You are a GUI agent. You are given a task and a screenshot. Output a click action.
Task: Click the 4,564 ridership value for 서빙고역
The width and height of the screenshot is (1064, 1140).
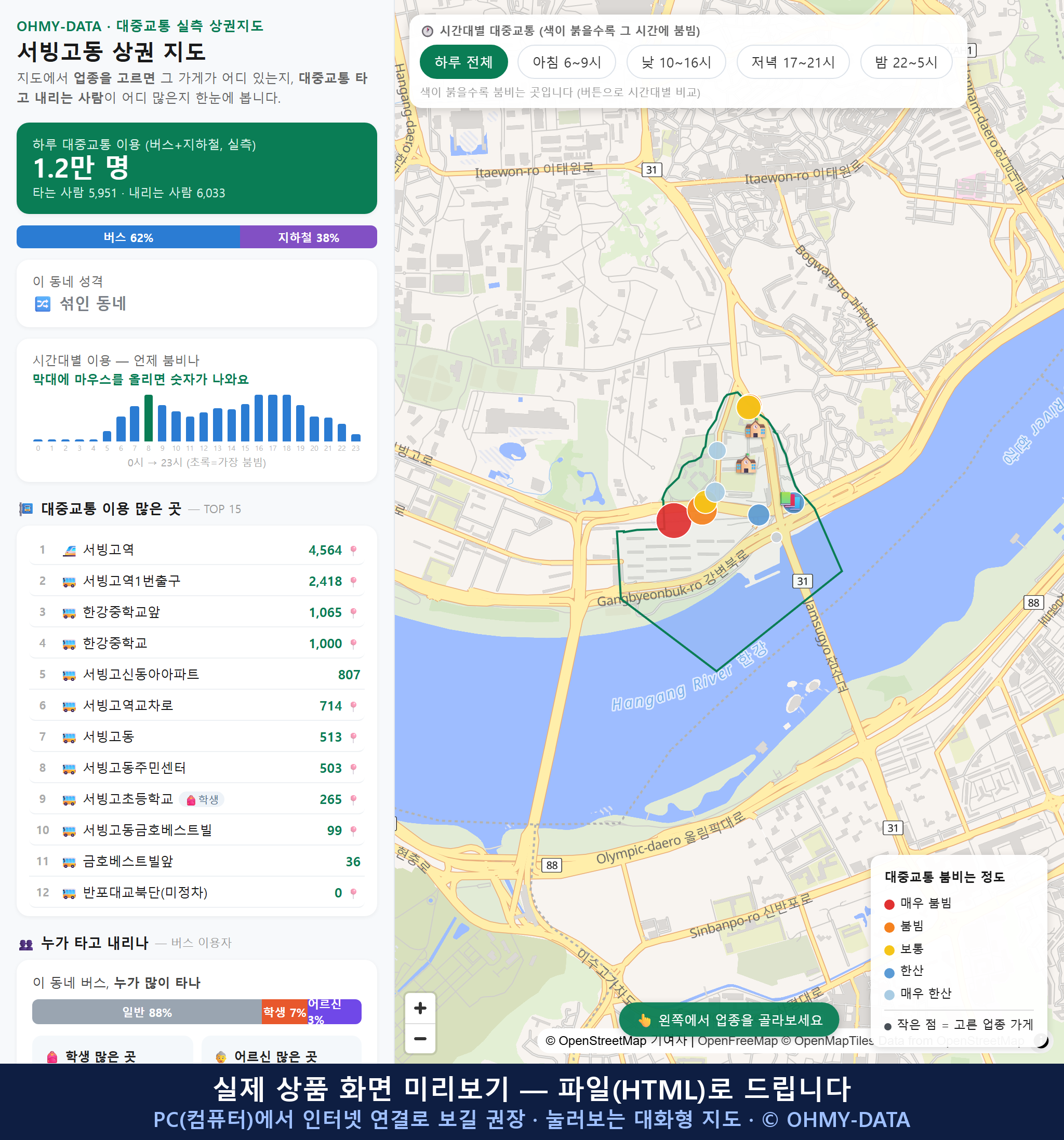tap(325, 550)
